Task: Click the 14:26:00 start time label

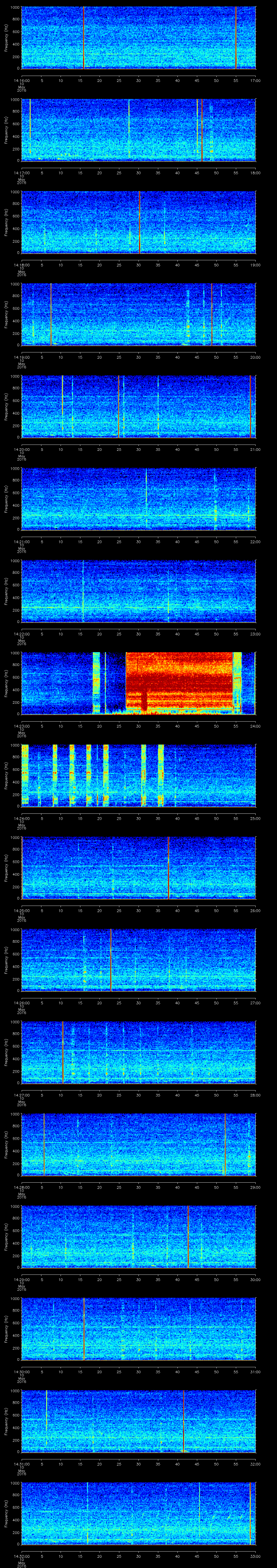Action: pyautogui.click(x=21, y=1003)
